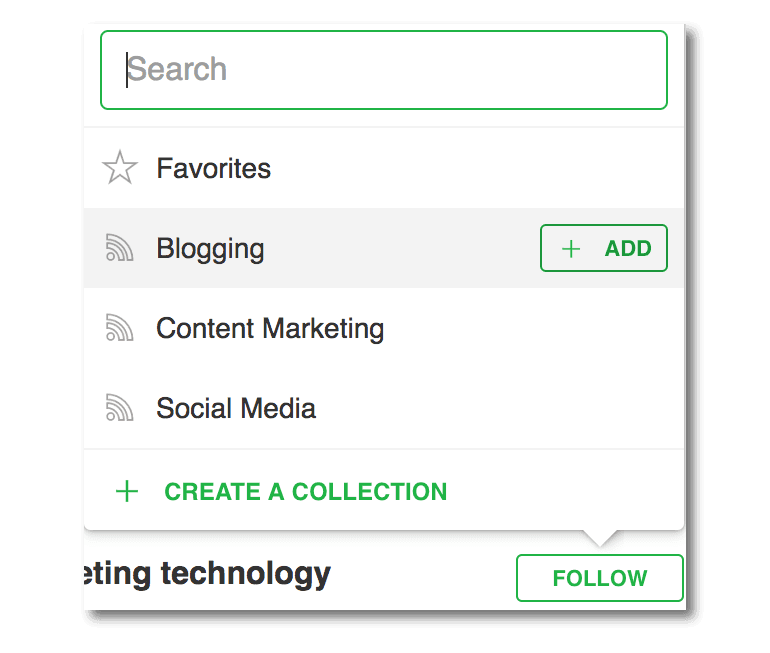Viewport: 770px width, 653px height.
Task: Click the Content Marketing feed icon
Action: pos(119,328)
